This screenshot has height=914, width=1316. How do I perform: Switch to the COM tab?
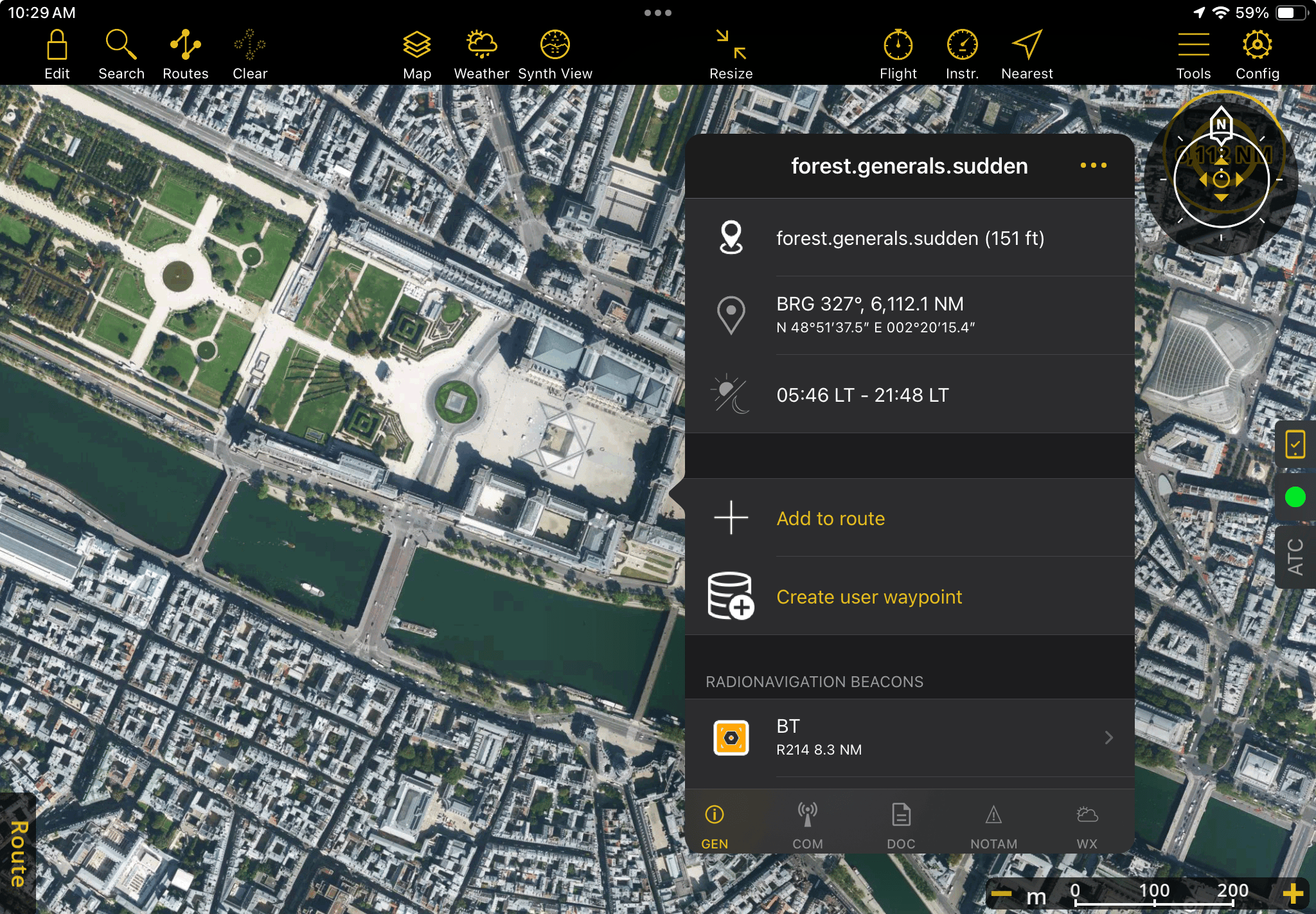pos(808,827)
